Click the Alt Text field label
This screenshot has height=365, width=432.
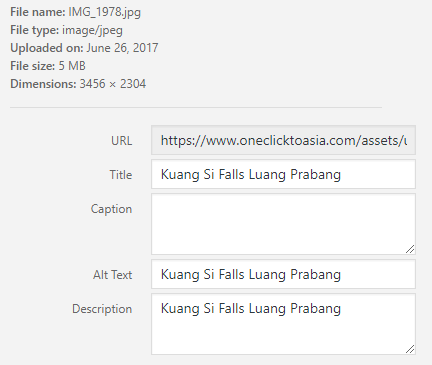pos(113,275)
